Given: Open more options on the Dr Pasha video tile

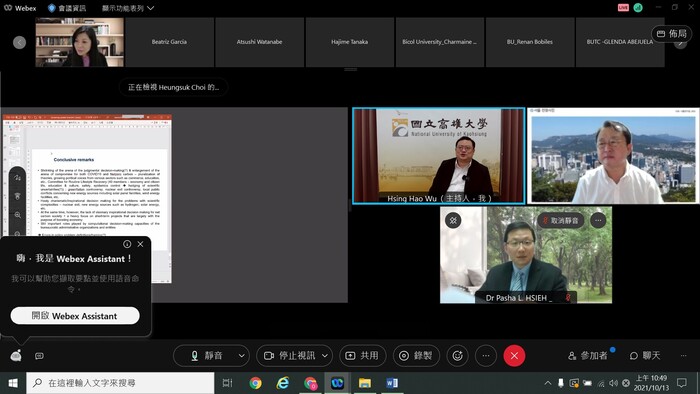Looking at the screenshot, I should 598,220.
